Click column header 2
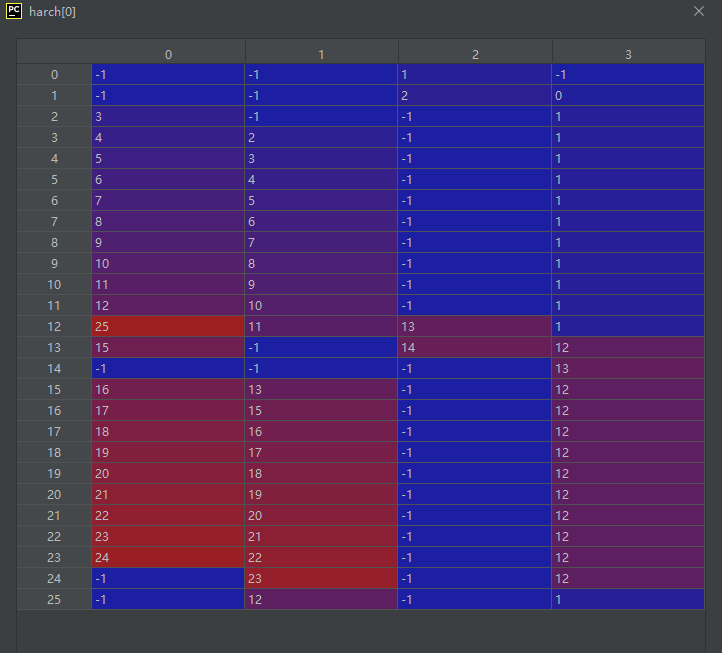The height and width of the screenshot is (653, 722). click(475, 54)
